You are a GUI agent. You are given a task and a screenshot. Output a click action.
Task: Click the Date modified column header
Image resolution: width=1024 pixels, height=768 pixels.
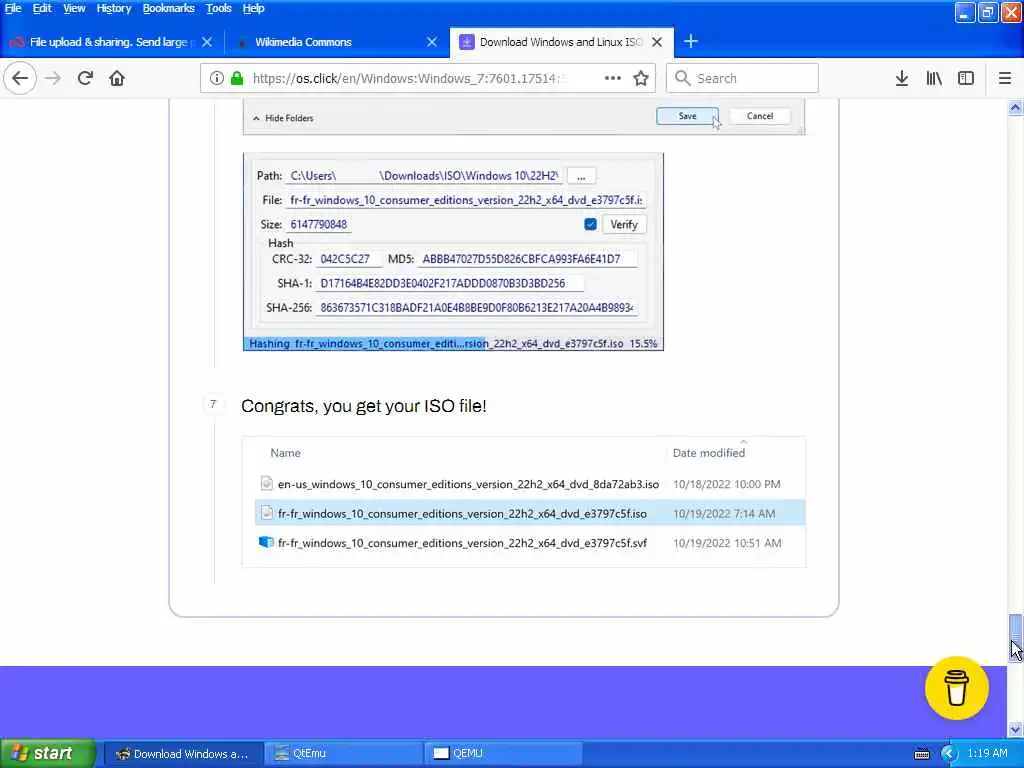[x=709, y=453]
